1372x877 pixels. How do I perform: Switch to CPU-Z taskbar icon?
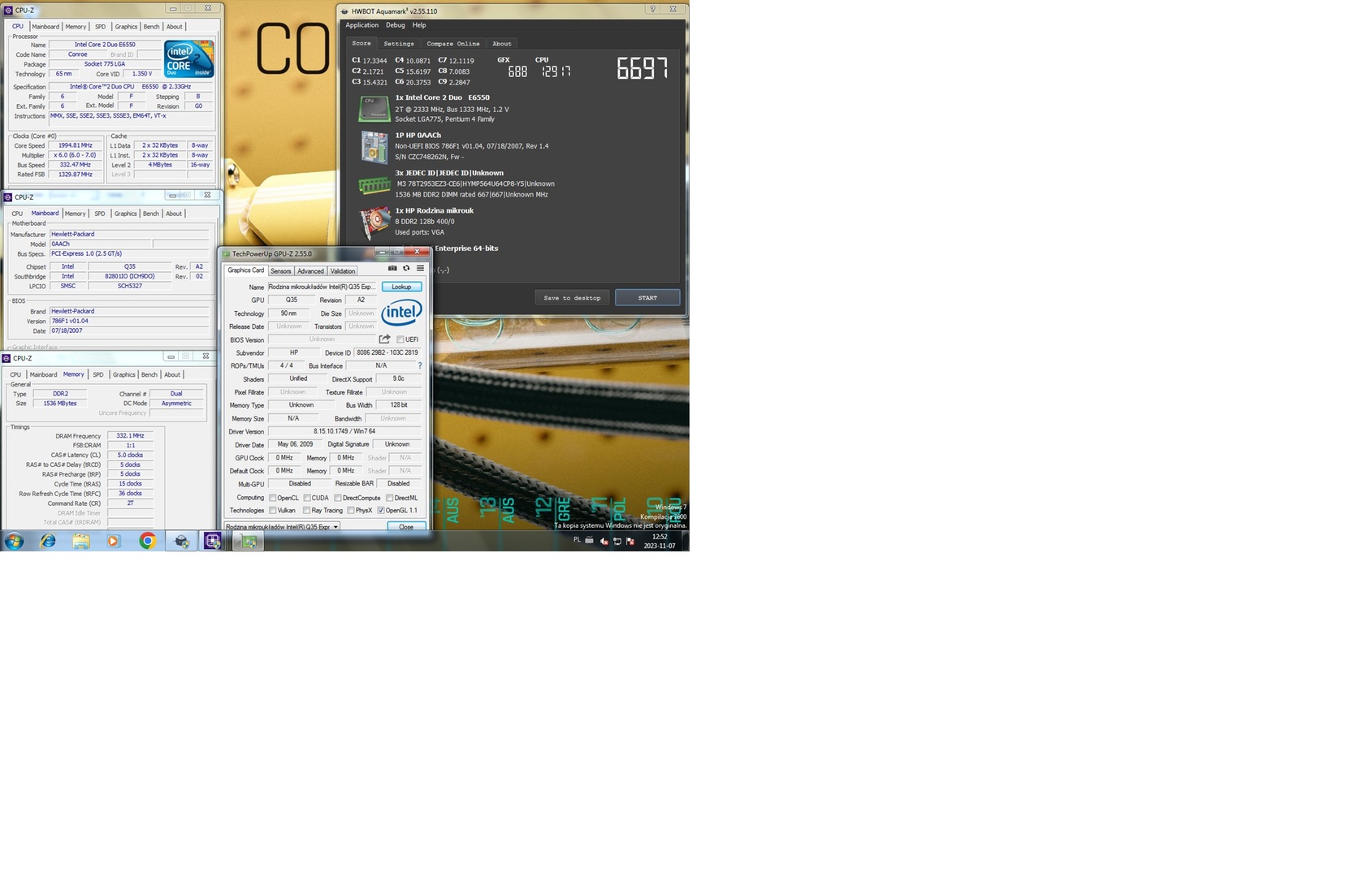(x=213, y=541)
